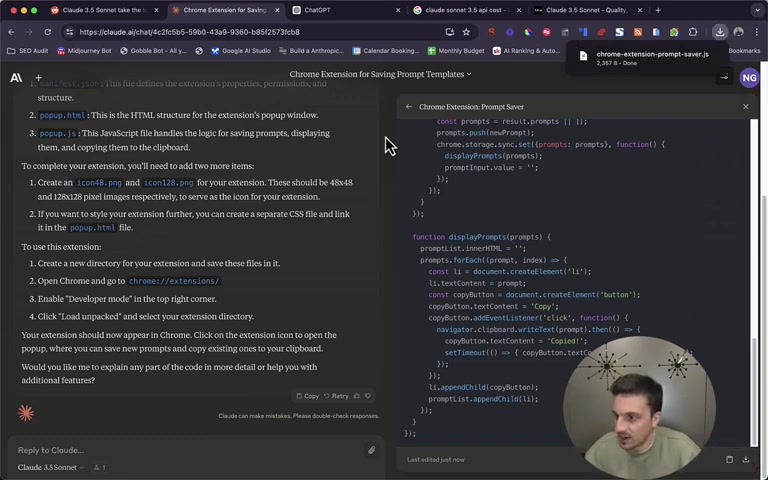The height and width of the screenshot is (480, 768).
Task: Start a new chat with plus icon
Action: click(x=38, y=77)
